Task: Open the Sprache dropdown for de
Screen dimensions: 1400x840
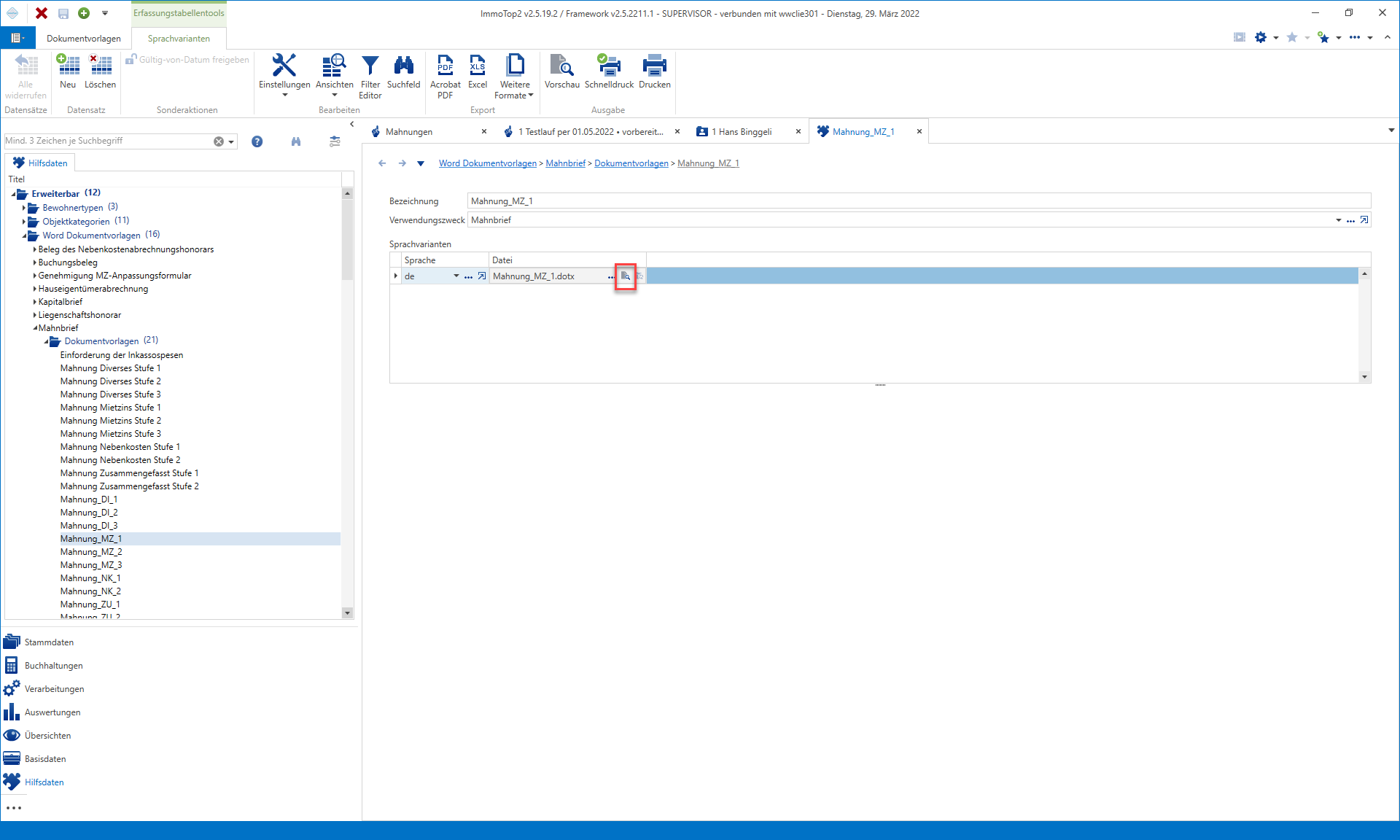Action: (x=456, y=276)
